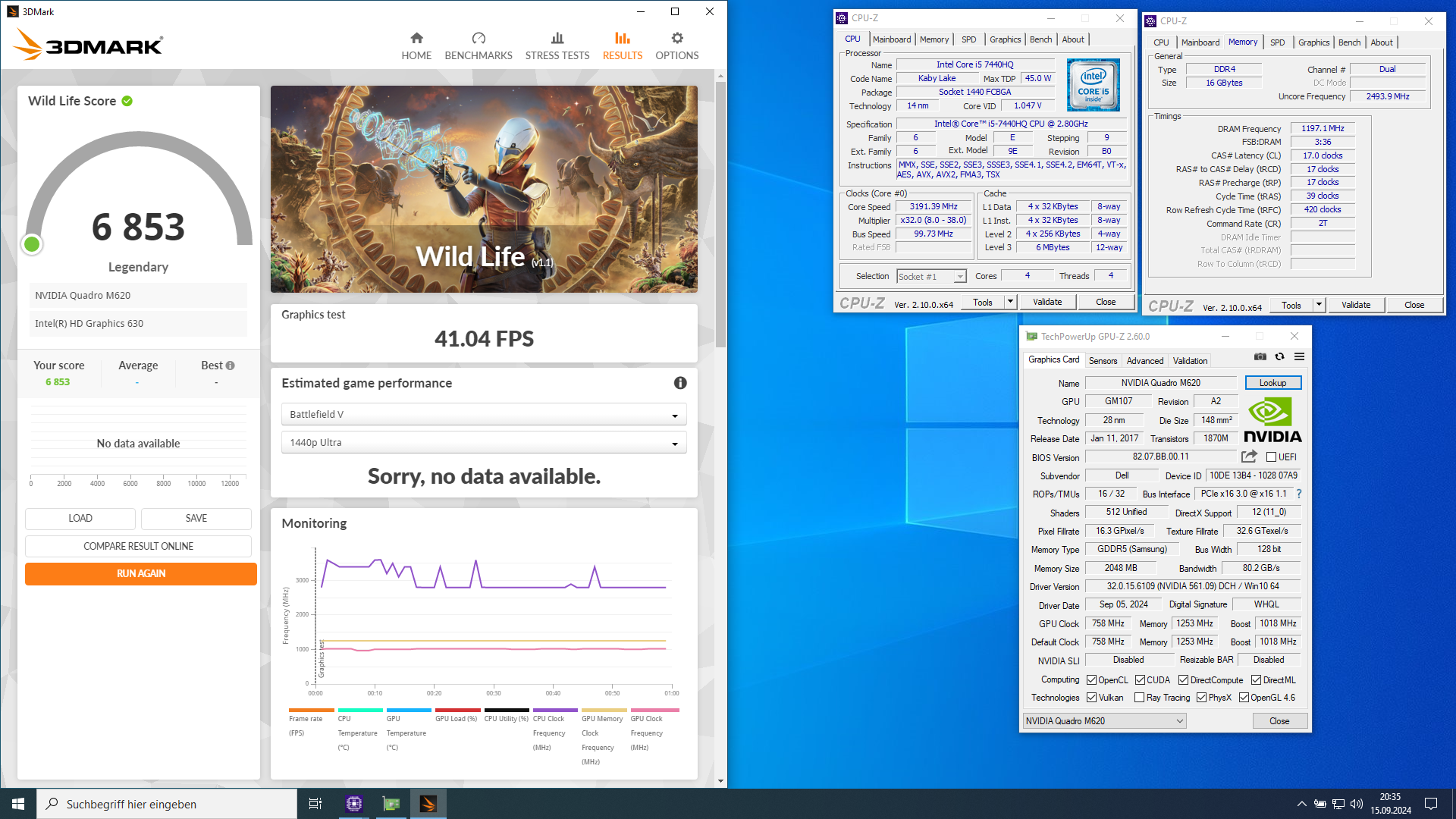Toggle the CUDA checkbox in GPU-Z
The height and width of the screenshot is (819, 1456).
pos(1140,680)
